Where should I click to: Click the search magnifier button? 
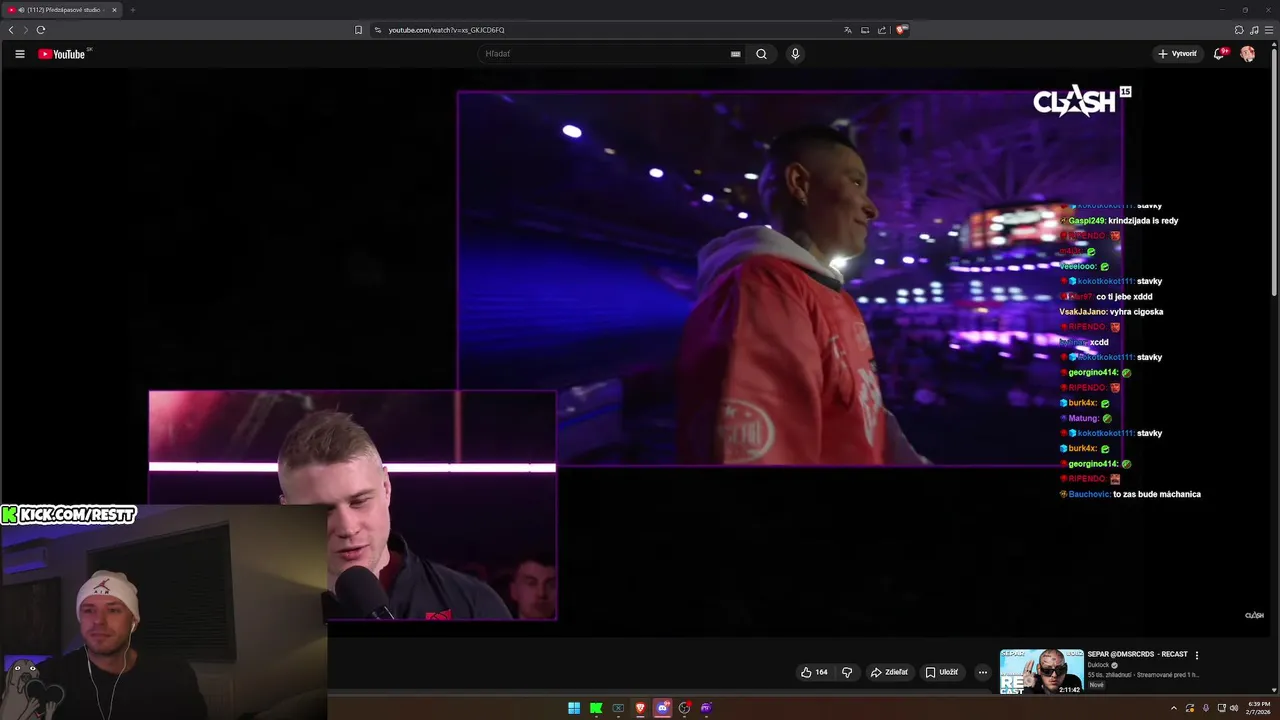coord(761,54)
